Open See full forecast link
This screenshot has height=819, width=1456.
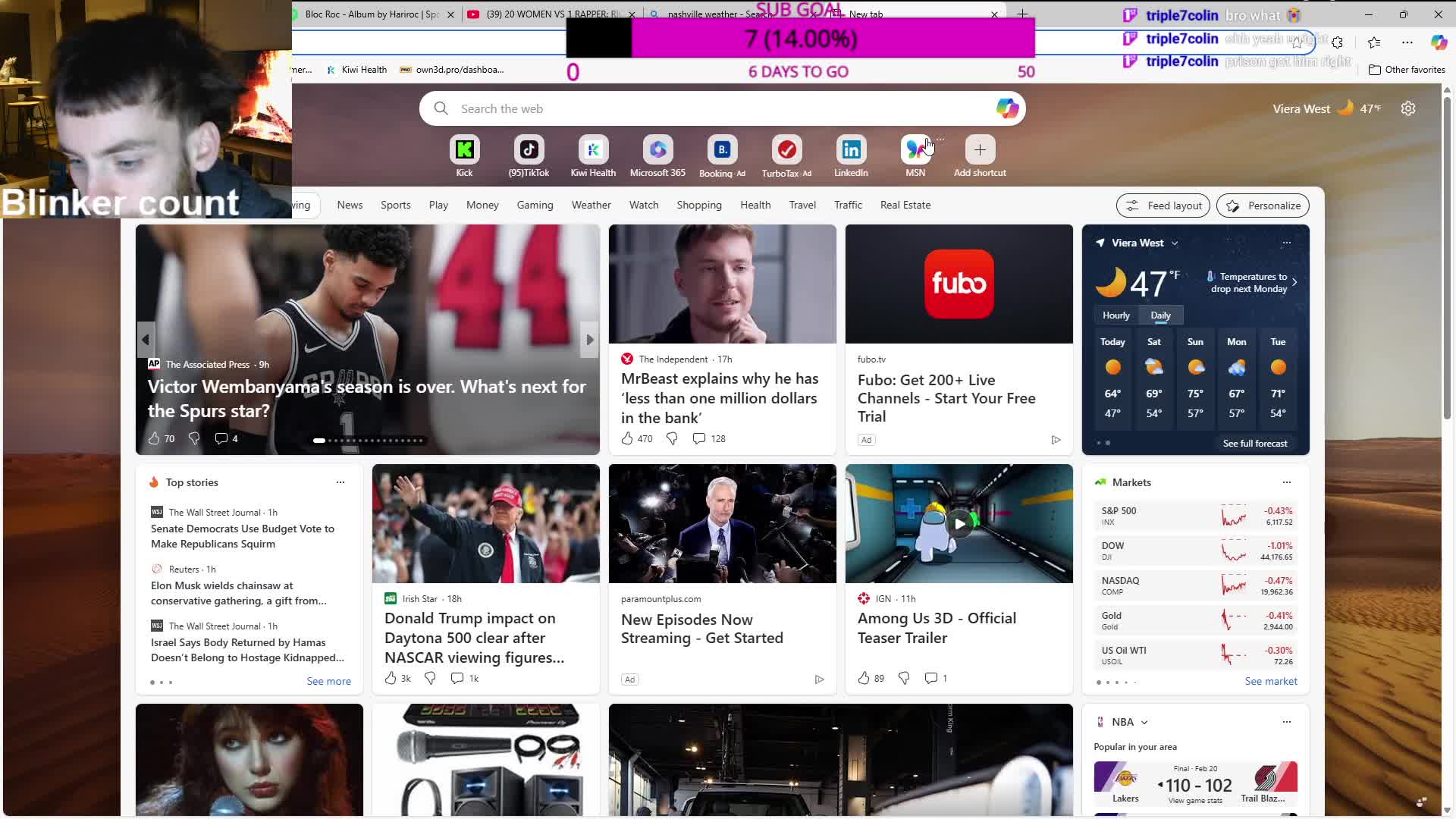point(1255,444)
